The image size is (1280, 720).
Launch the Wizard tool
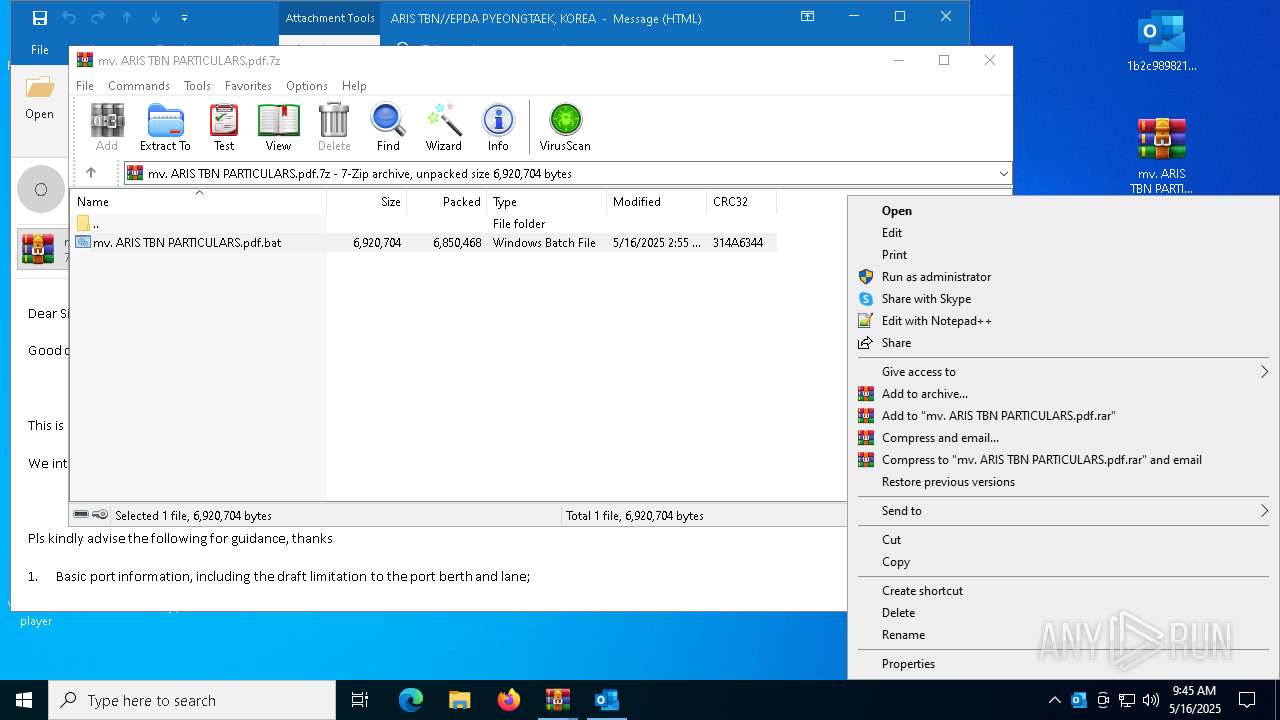(x=443, y=127)
